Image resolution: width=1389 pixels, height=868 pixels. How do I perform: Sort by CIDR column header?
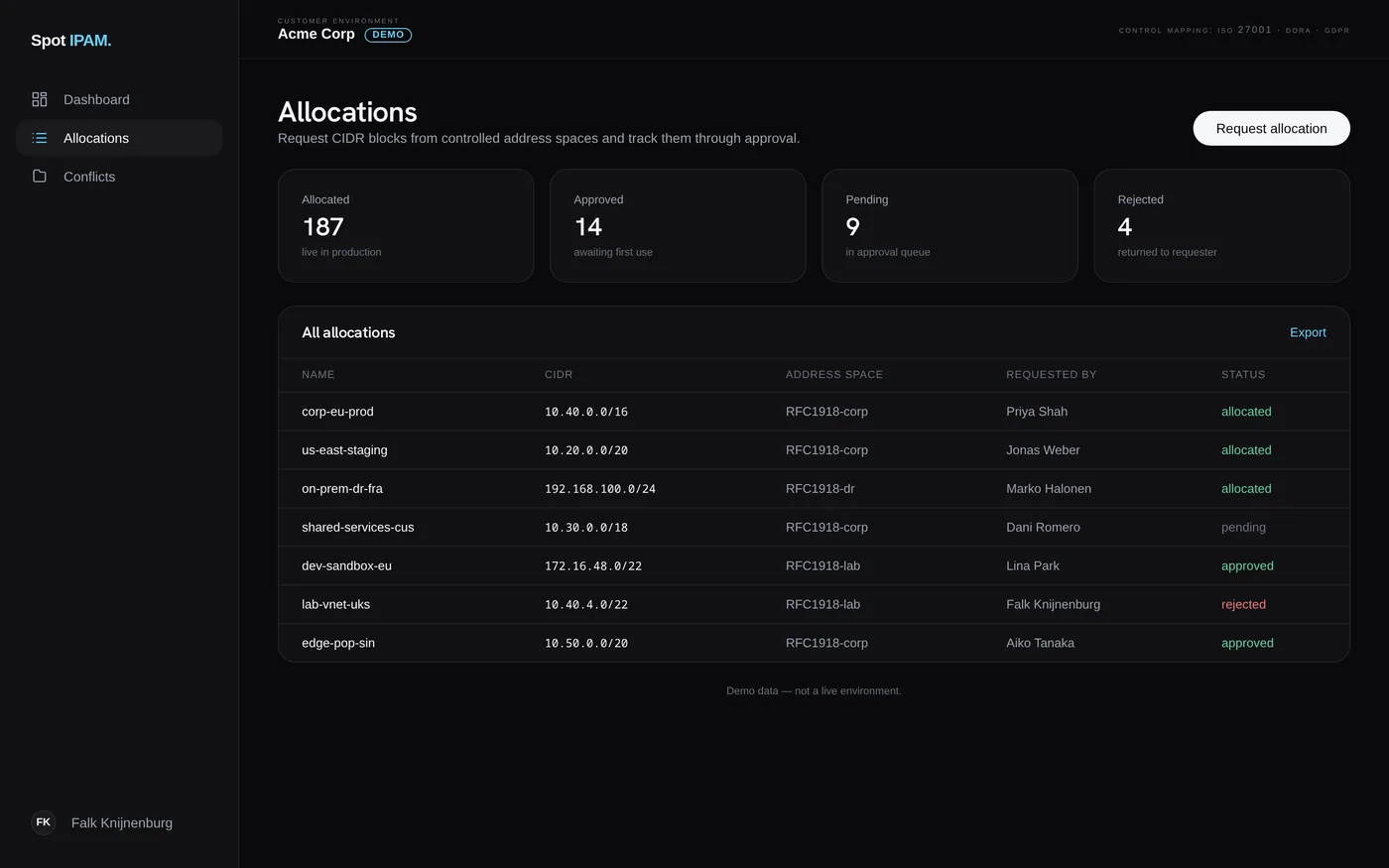click(559, 374)
